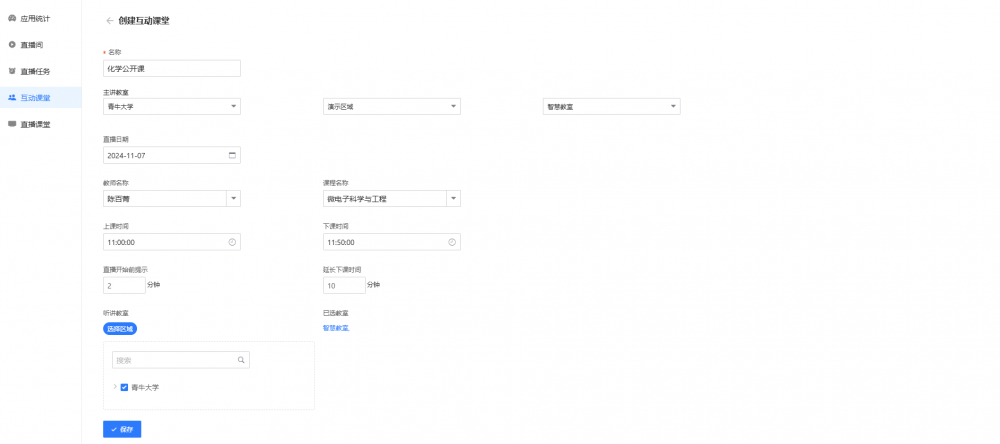Click the 保存 button
The width and height of the screenshot is (1000, 444).
pos(122,429)
